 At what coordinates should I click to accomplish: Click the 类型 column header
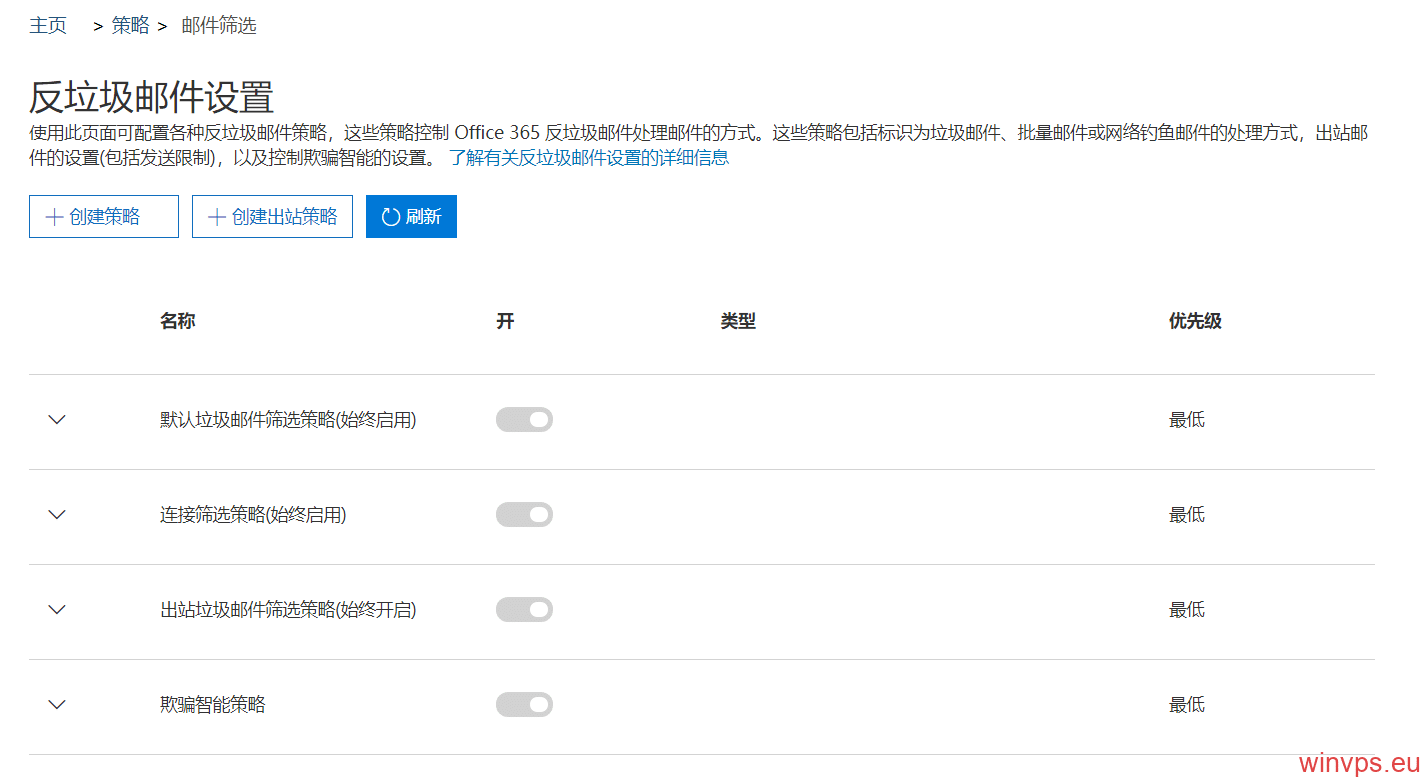coord(738,322)
